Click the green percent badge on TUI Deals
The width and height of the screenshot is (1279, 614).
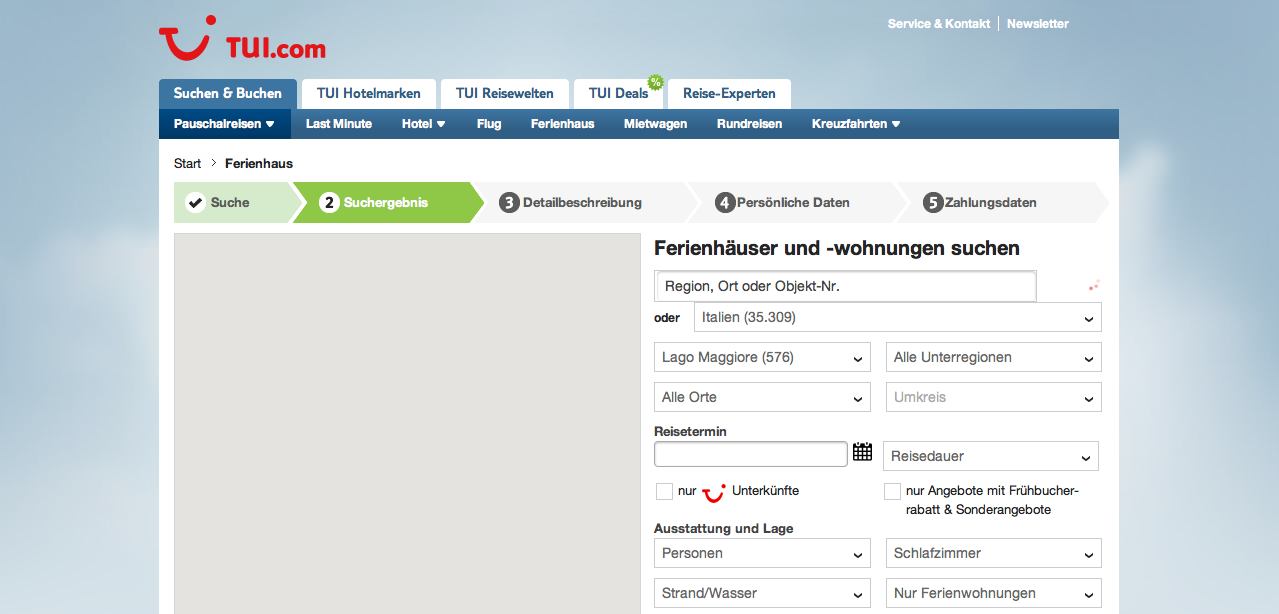[x=656, y=82]
